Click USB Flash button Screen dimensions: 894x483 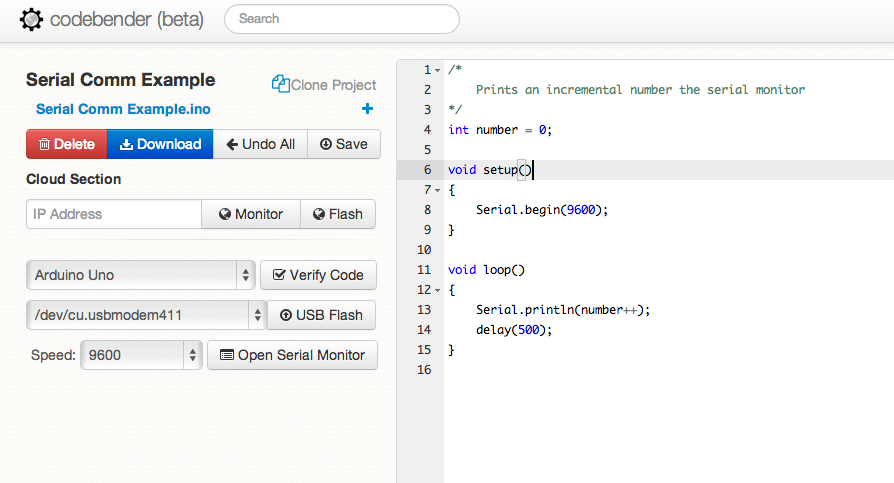[322, 315]
